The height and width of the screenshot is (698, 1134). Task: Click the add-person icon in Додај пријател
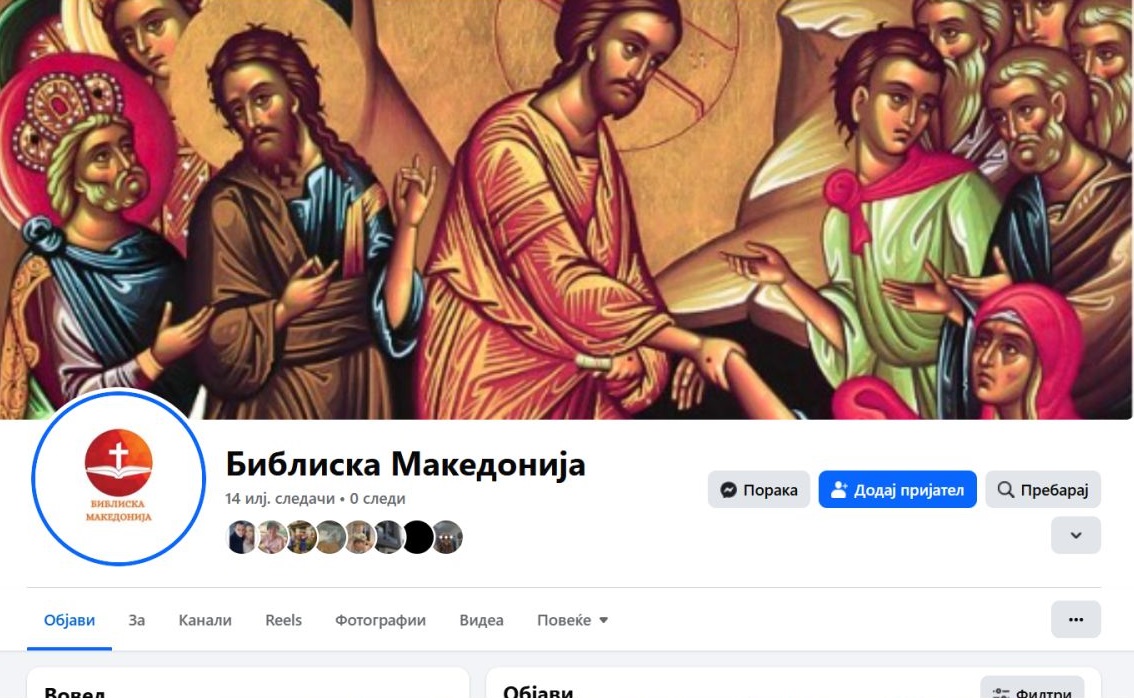[x=838, y=490]
